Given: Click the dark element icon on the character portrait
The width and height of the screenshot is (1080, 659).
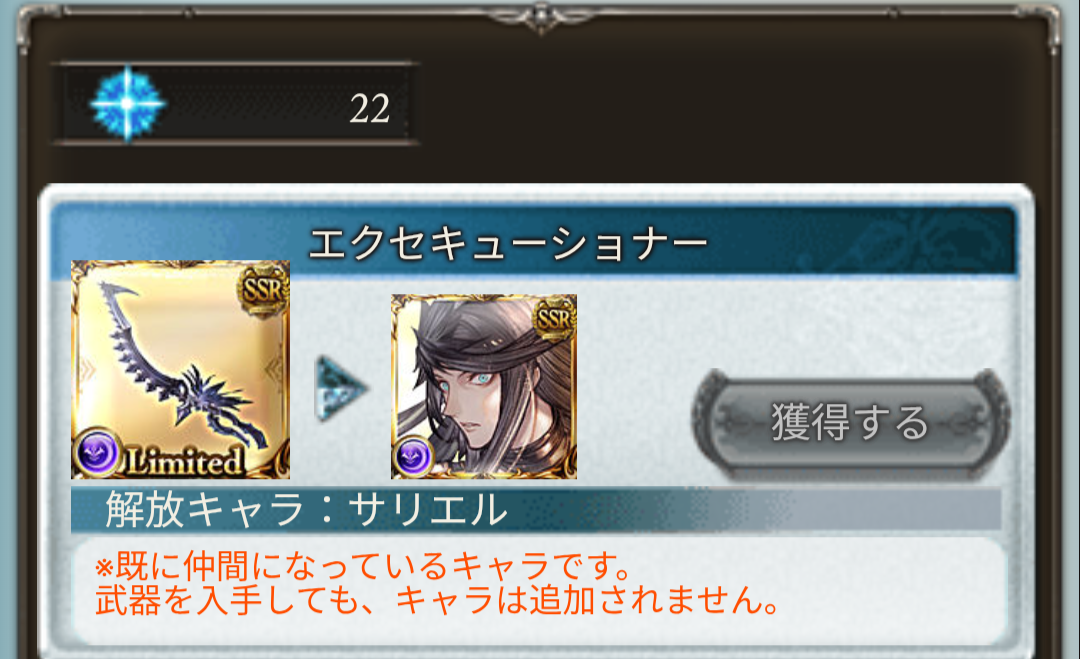Looking at the screenshot, I should (x=413, y=457).
